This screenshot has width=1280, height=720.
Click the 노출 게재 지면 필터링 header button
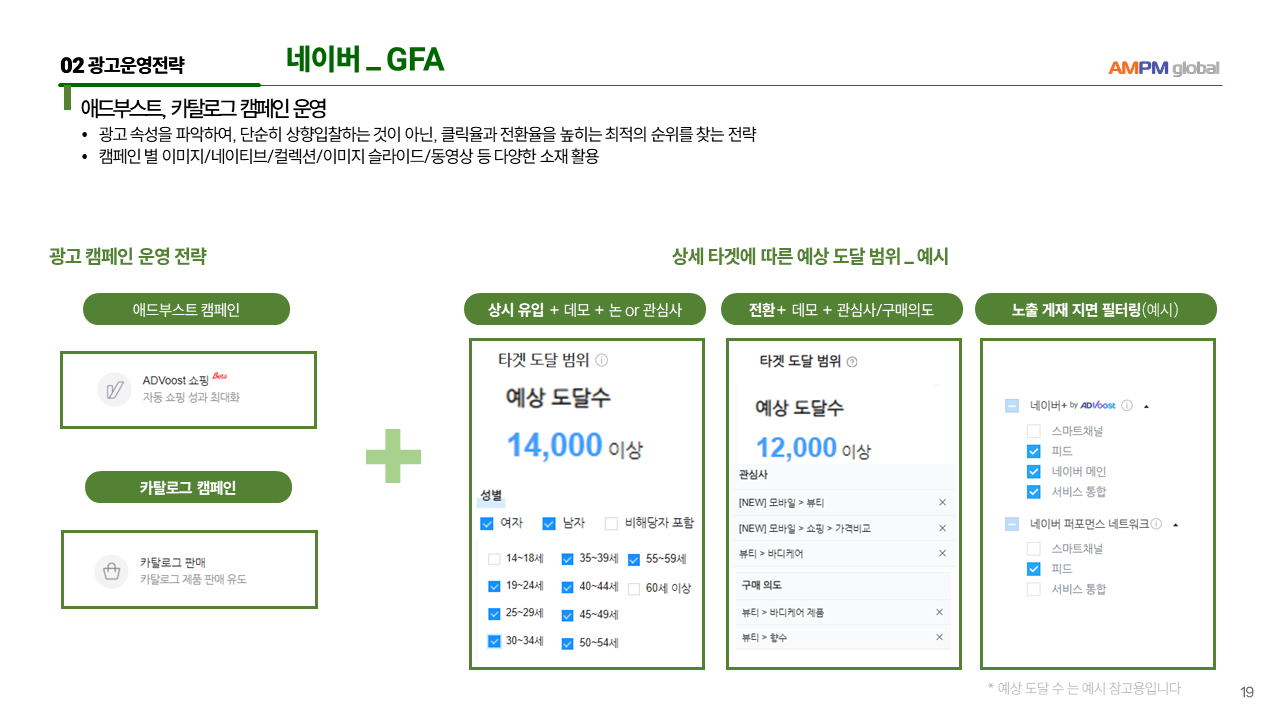(1095, 309)
